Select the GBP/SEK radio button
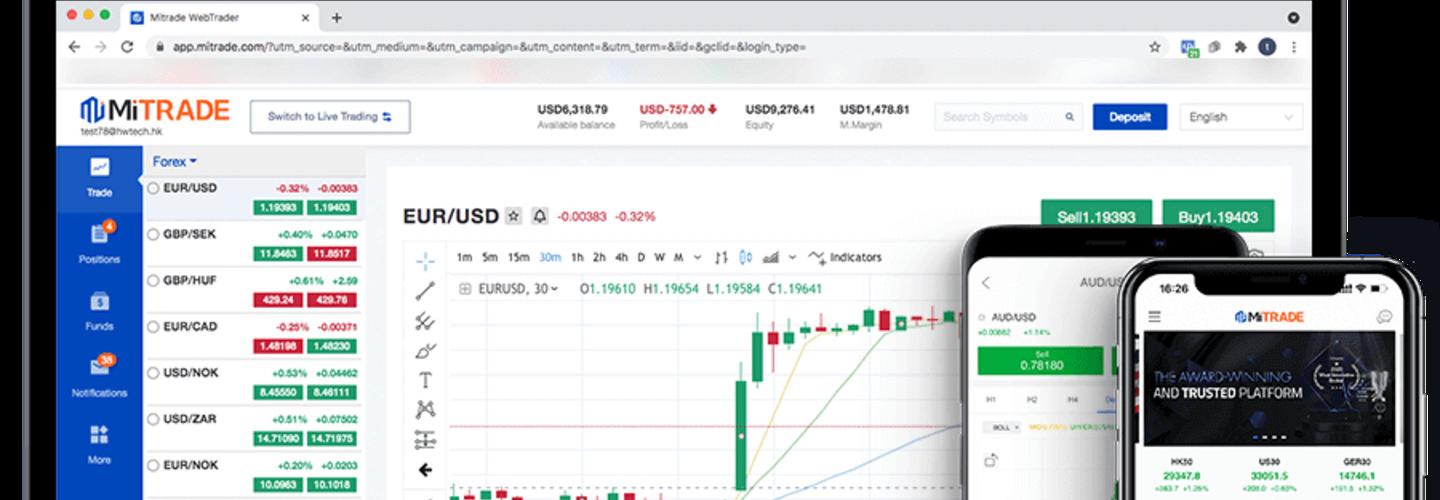The height and width of the screenshot is (500, 1440). tap(153, 234)
